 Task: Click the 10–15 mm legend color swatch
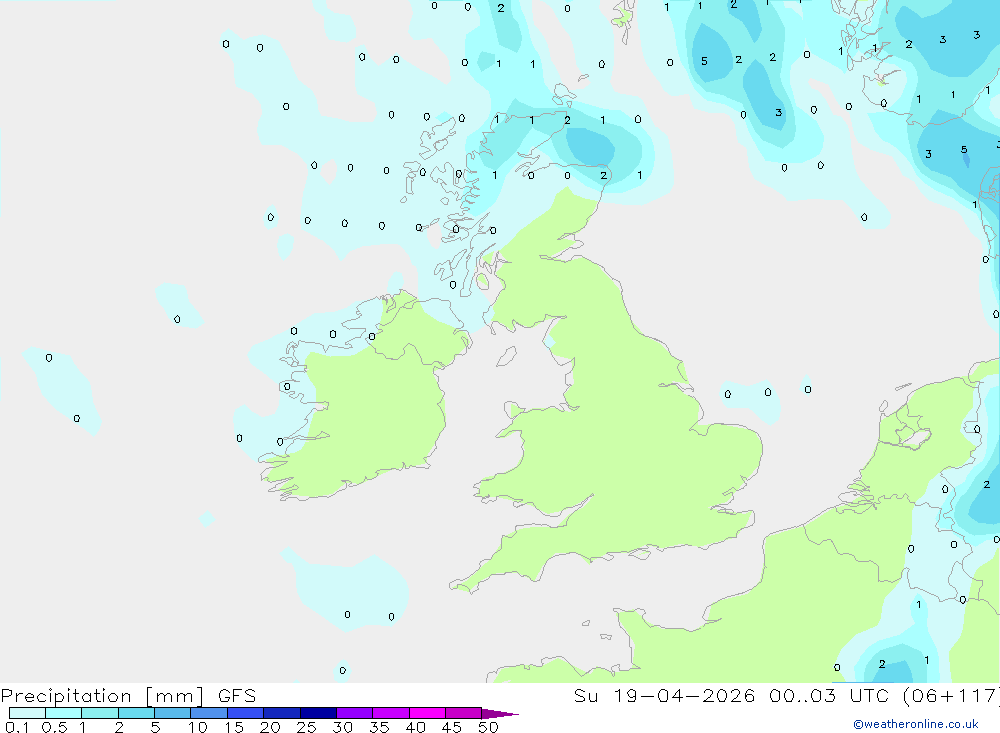coord(209,713)
